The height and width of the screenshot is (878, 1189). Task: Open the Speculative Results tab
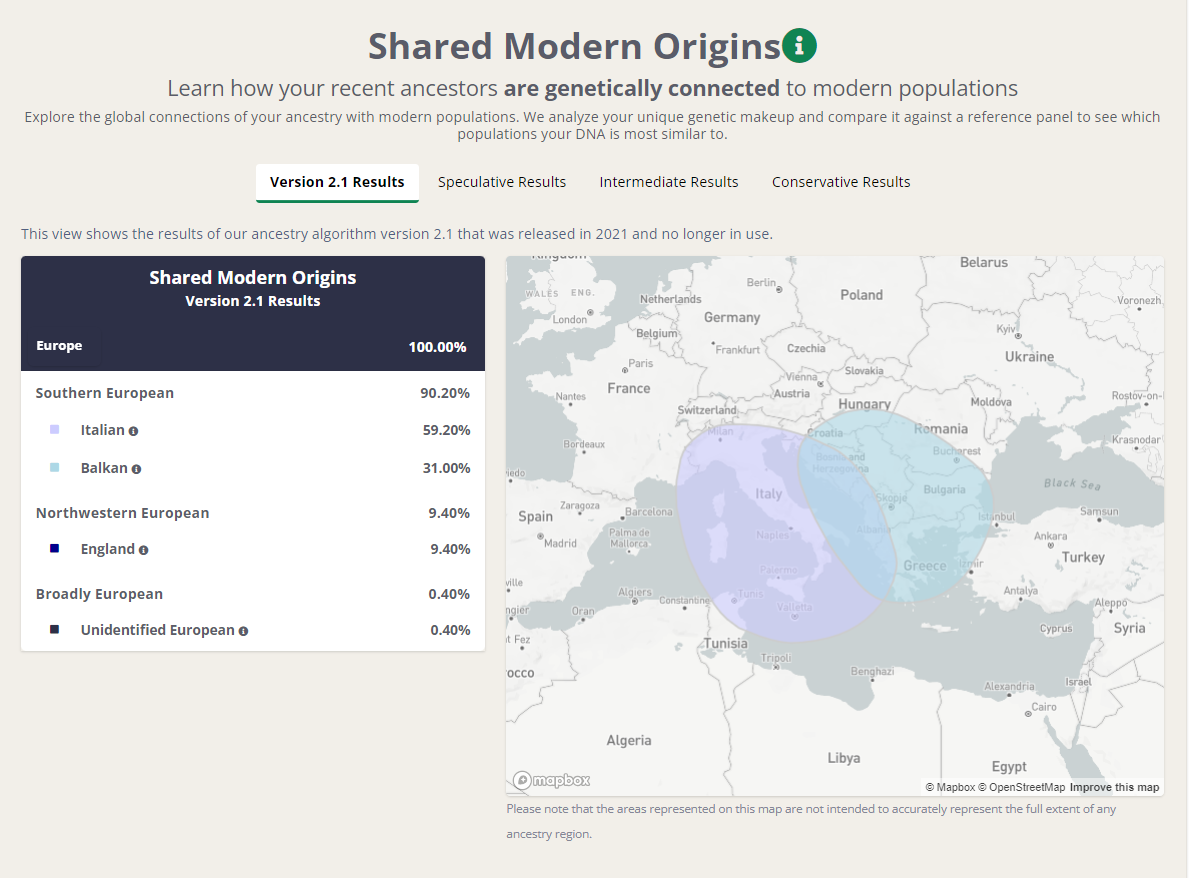(x=502, y=182)
